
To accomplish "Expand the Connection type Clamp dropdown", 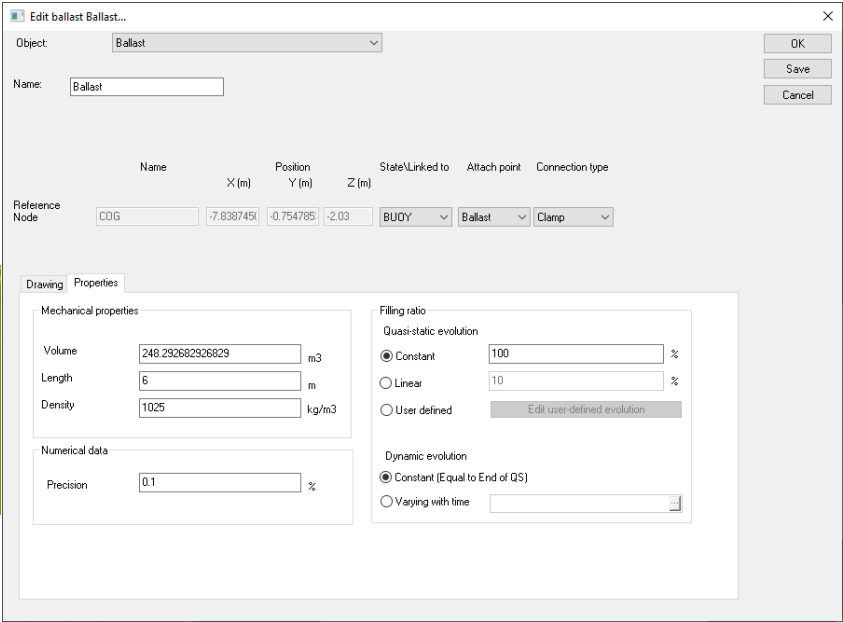I will tap(574, 217).
